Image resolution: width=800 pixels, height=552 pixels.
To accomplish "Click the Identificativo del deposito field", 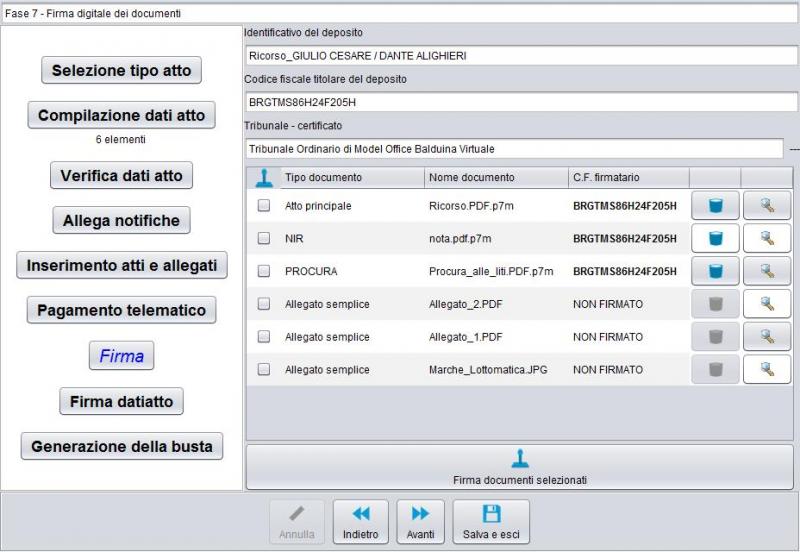I will 521,56.
